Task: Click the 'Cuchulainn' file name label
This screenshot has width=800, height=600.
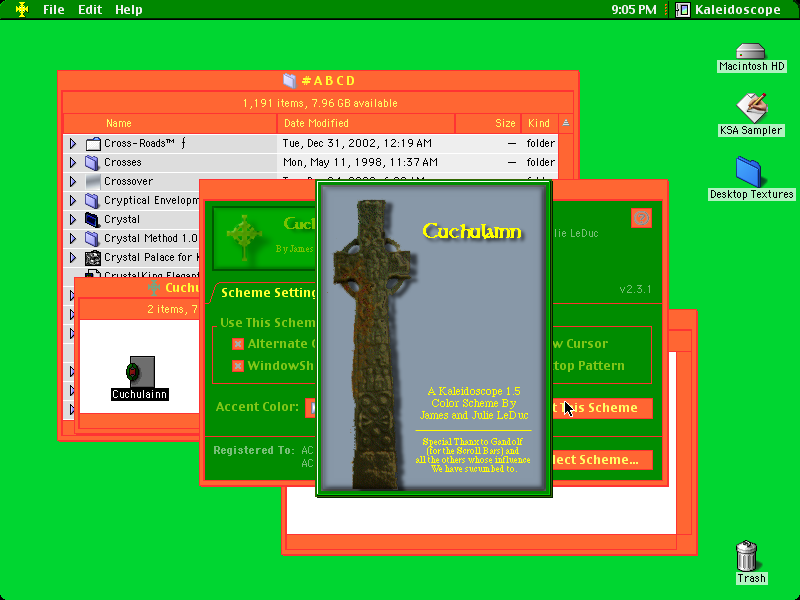Action: 140,394
